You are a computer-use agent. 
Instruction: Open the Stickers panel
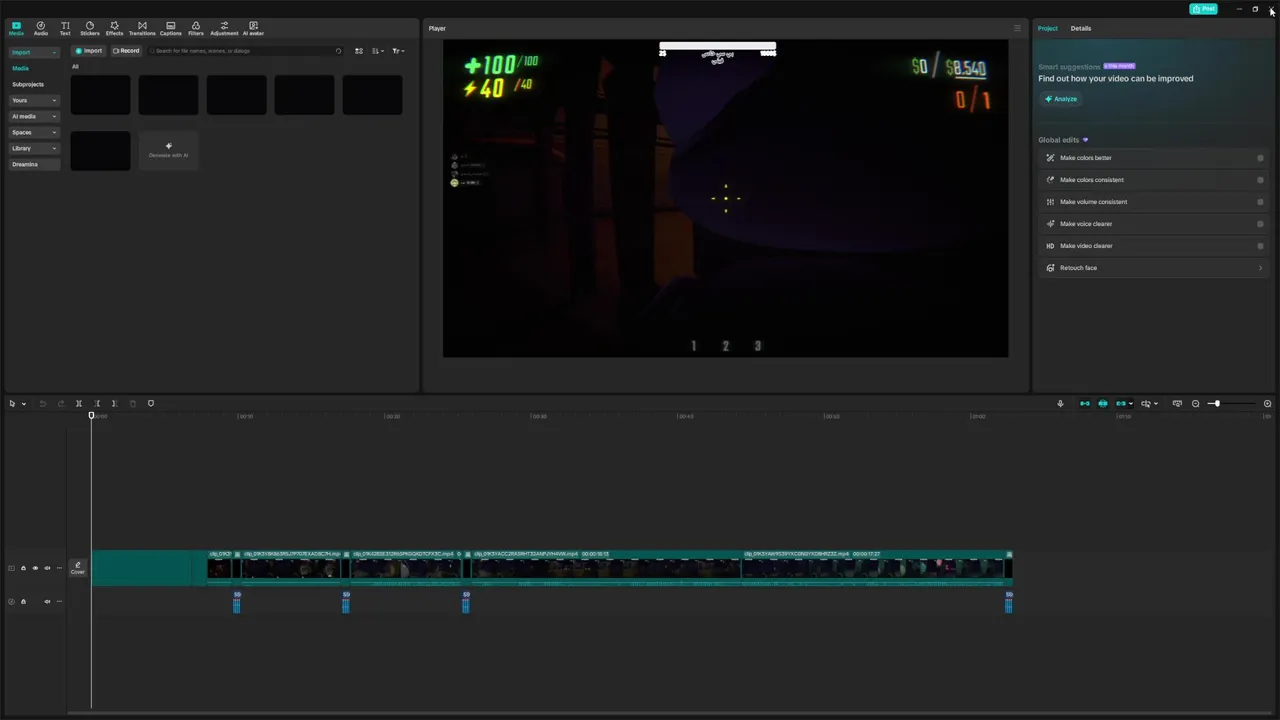pyautogui.click(x=90, y=28)
